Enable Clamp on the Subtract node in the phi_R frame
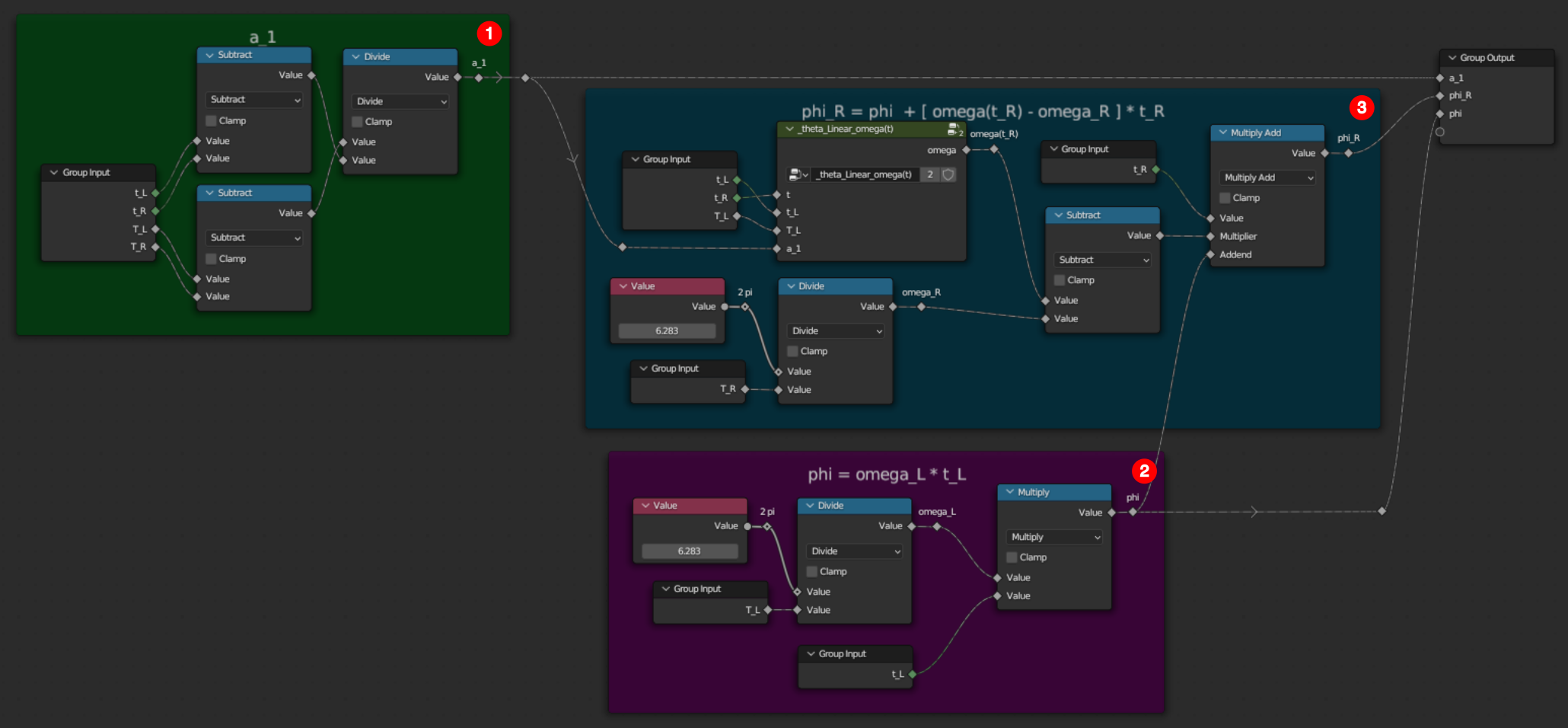Image resolution: width=1568 pixels, height=728 pixels. pos(1060,280)
